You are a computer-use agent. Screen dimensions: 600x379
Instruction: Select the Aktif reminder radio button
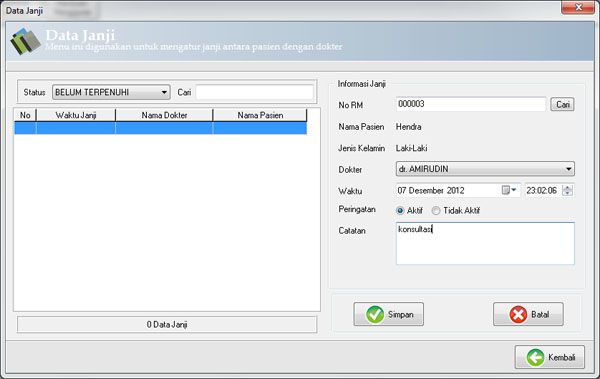(x=400, y=211)
